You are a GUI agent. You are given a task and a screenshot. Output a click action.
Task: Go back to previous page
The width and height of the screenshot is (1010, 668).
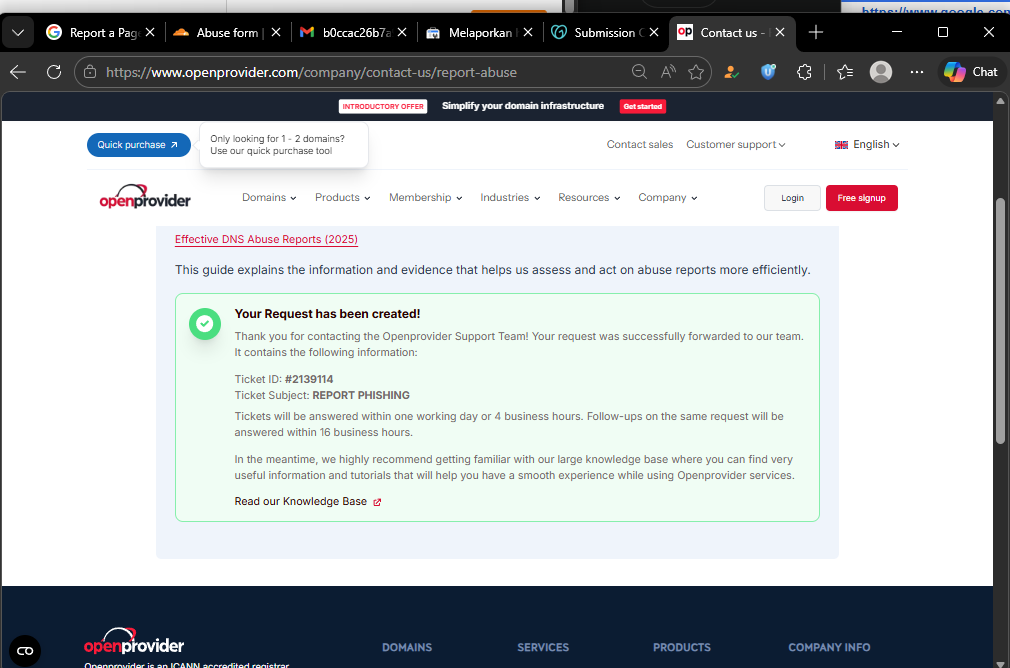(18, 72)
